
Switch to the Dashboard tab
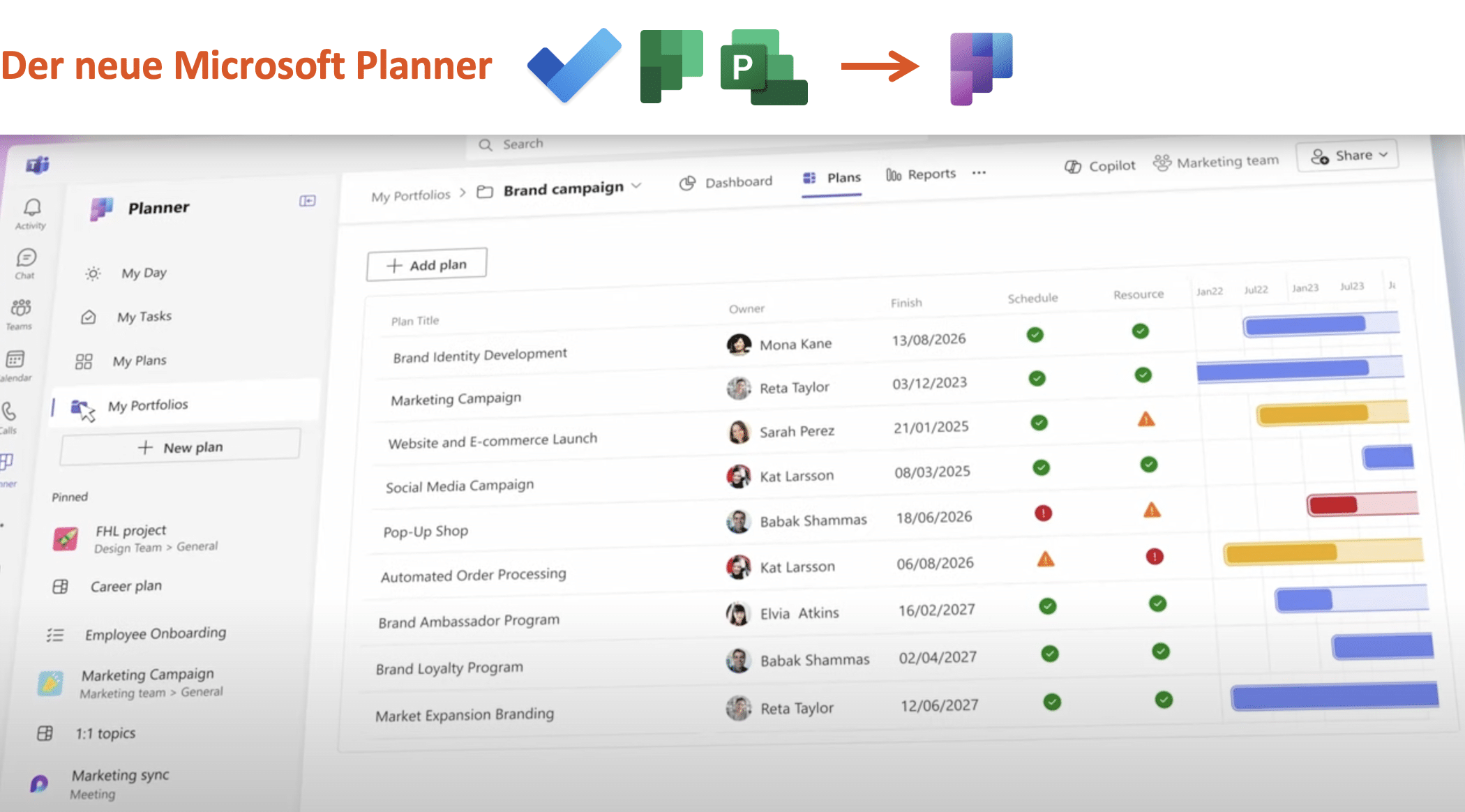(726, 182)
